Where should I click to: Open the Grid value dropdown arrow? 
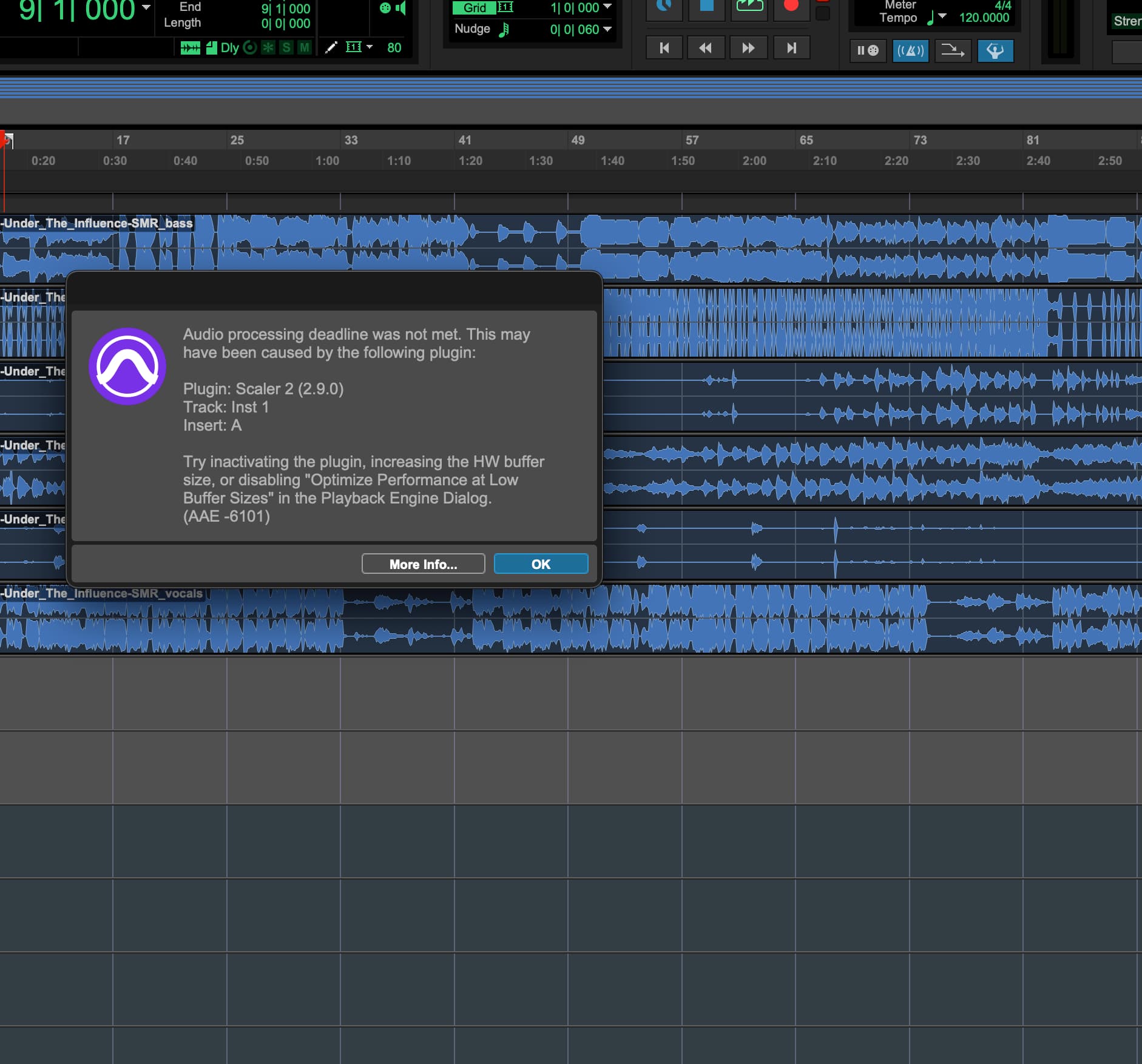click(607, 7)
